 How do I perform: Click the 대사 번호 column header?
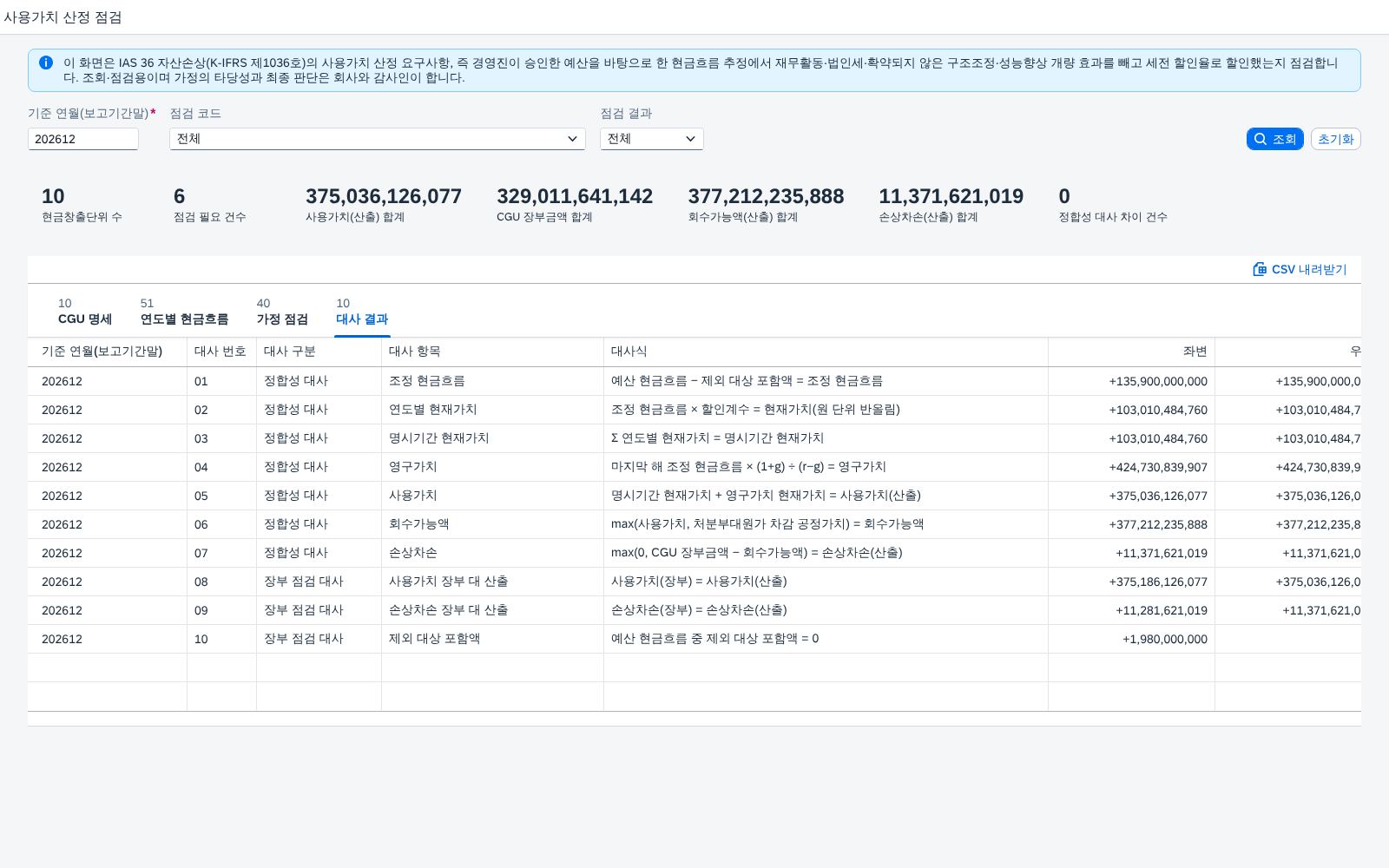221,352
